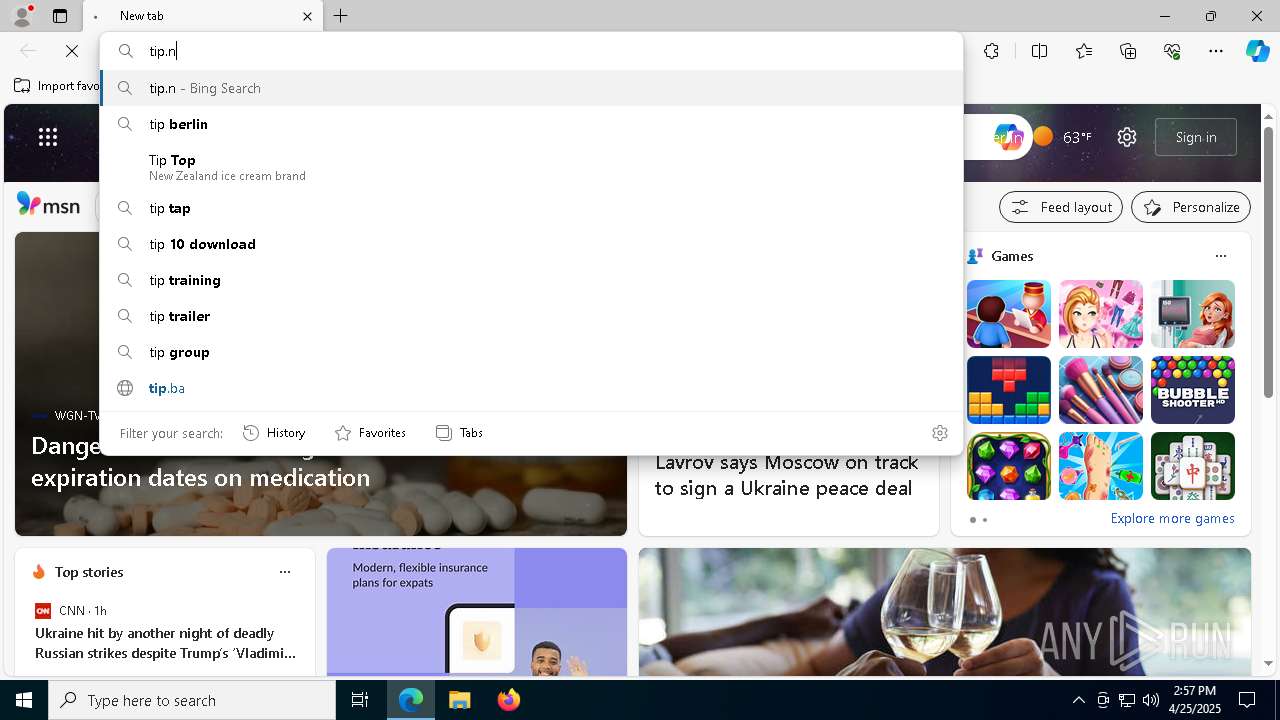Select 'Tip Top' ice cream brand suggestion

coord(531,166)
